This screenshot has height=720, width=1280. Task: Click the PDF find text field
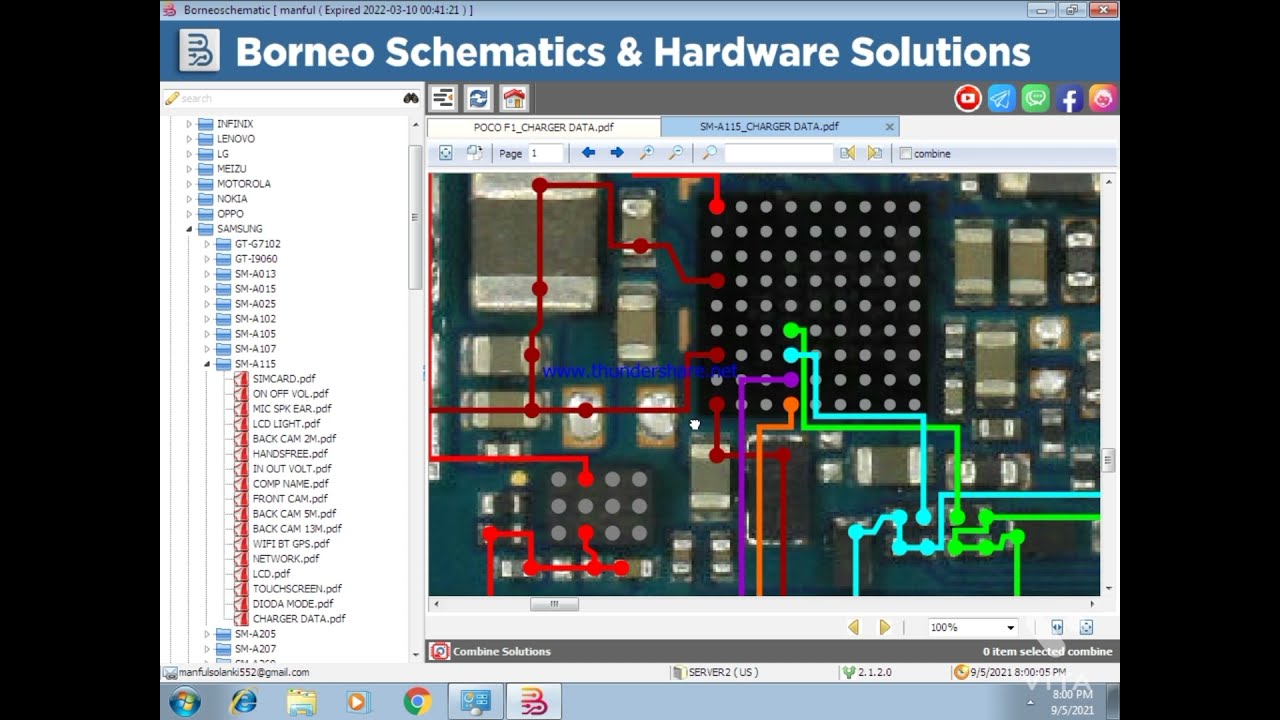pyautogui.click(x=778, y=153)
